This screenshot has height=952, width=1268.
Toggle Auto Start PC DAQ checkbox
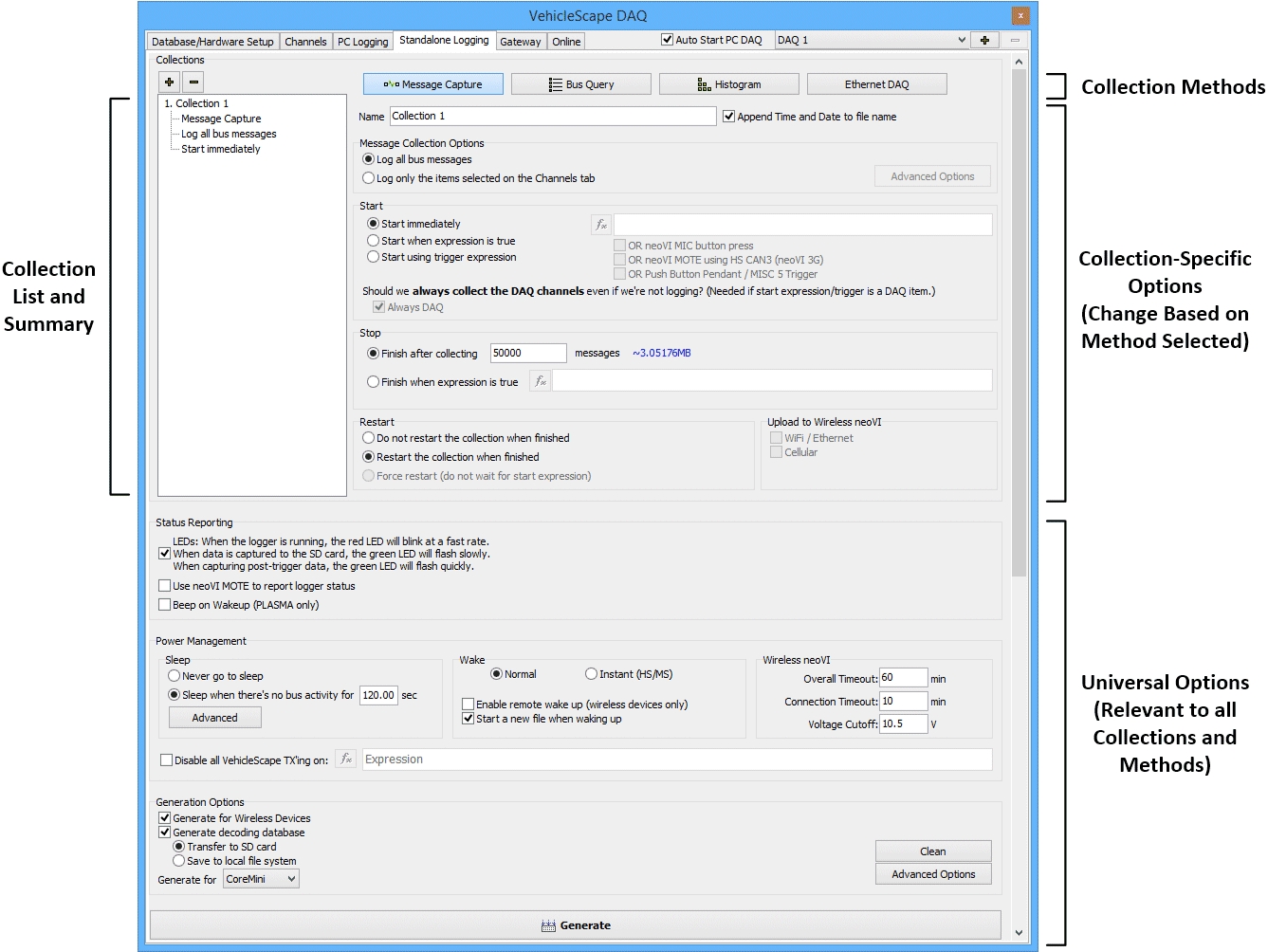pos(668,40)
